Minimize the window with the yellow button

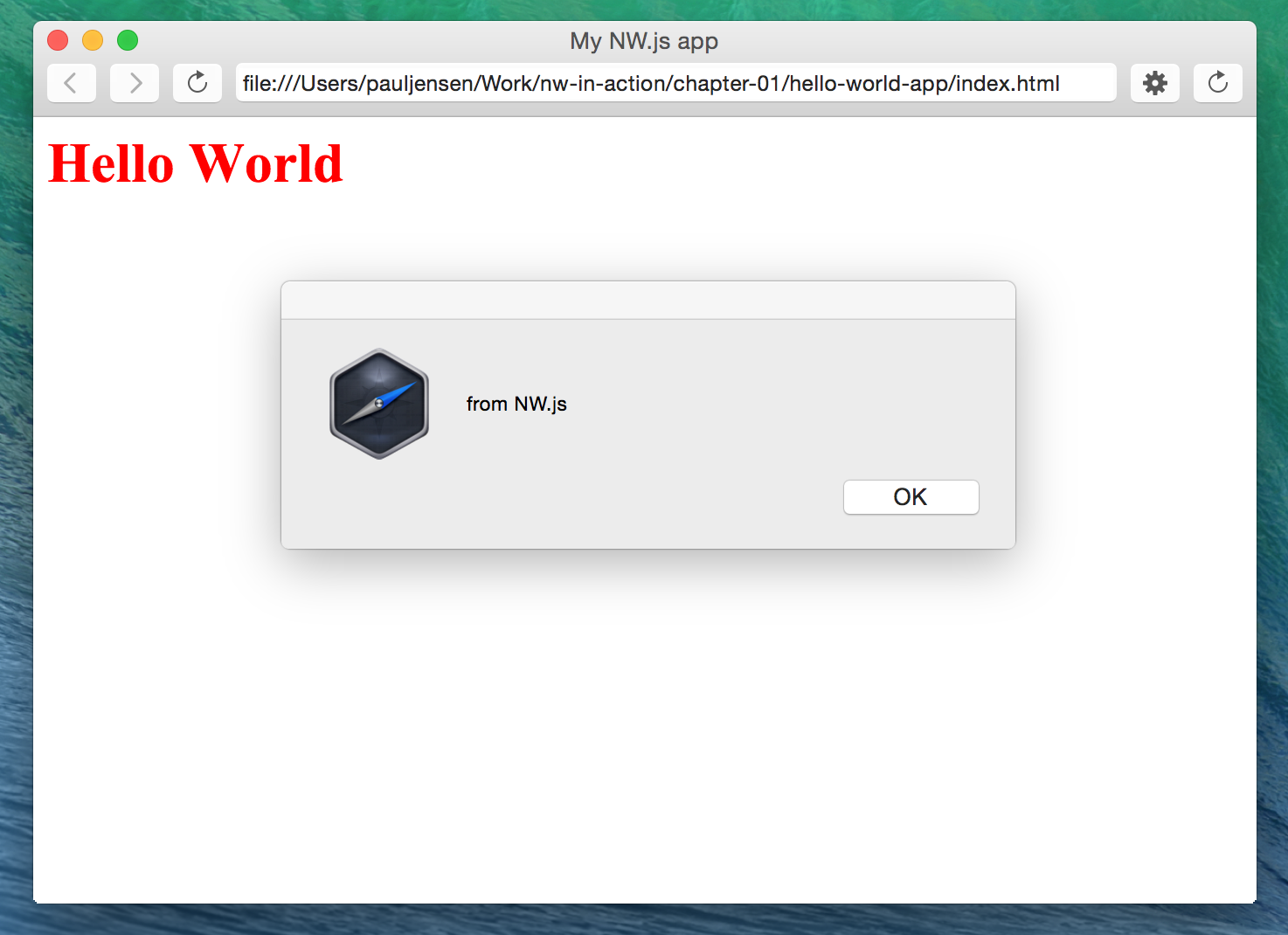[93, 40]
